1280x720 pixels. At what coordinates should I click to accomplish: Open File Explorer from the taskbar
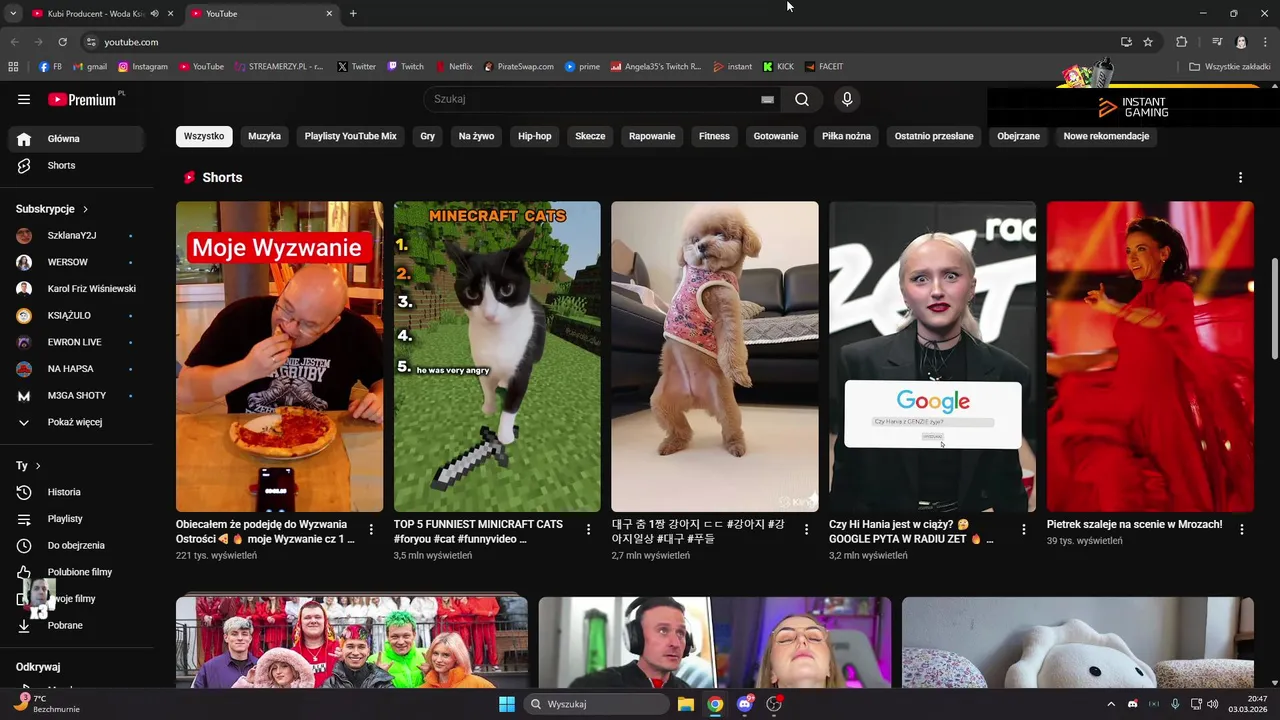(686, 704)
